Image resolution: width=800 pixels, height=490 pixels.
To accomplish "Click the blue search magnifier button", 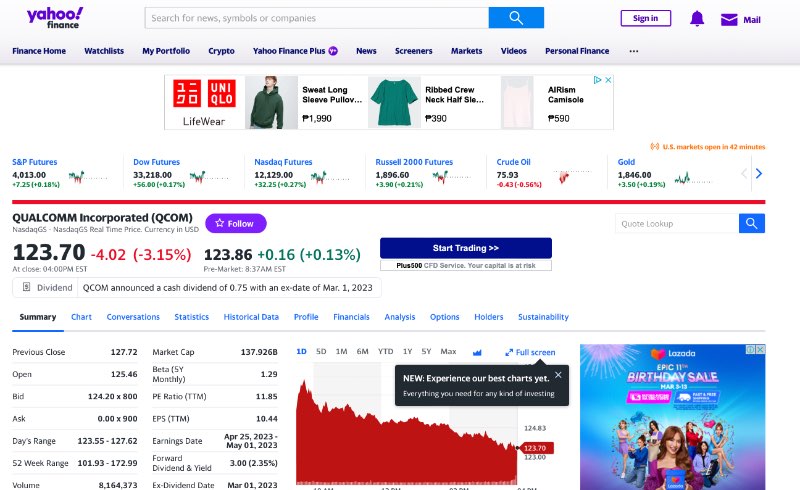I will [x=516, y=18].
